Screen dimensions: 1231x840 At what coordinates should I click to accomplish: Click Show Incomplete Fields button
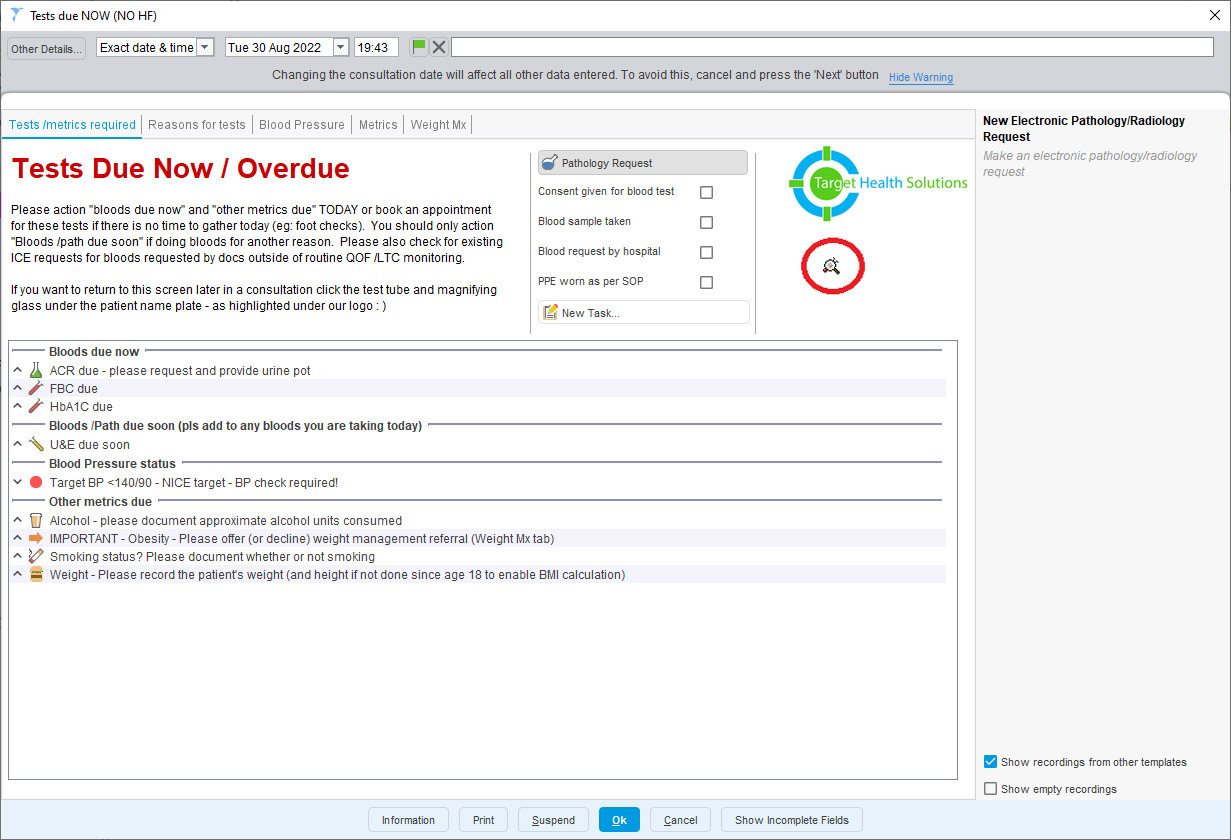point(792,820)
